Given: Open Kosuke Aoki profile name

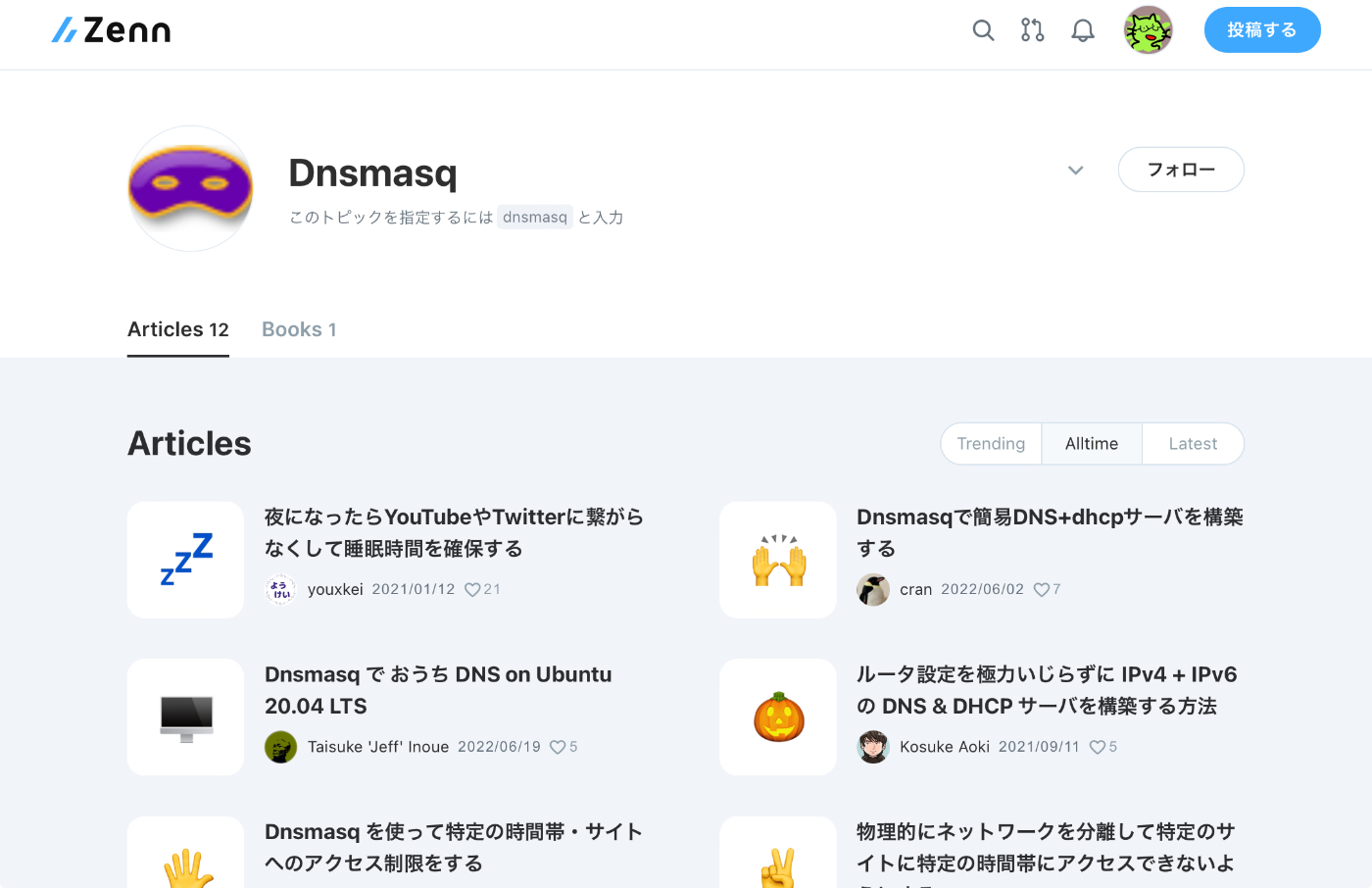Looking at the screenshot, I should pos(945,747).
